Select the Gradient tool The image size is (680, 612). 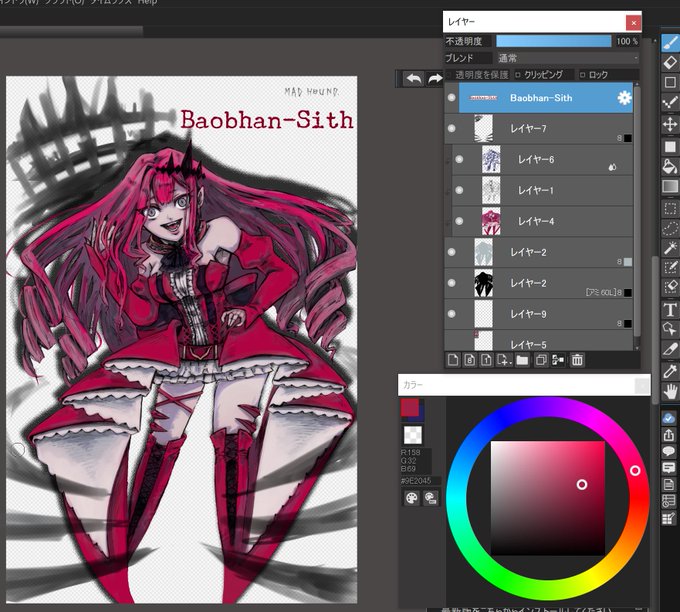click(670, 187)
